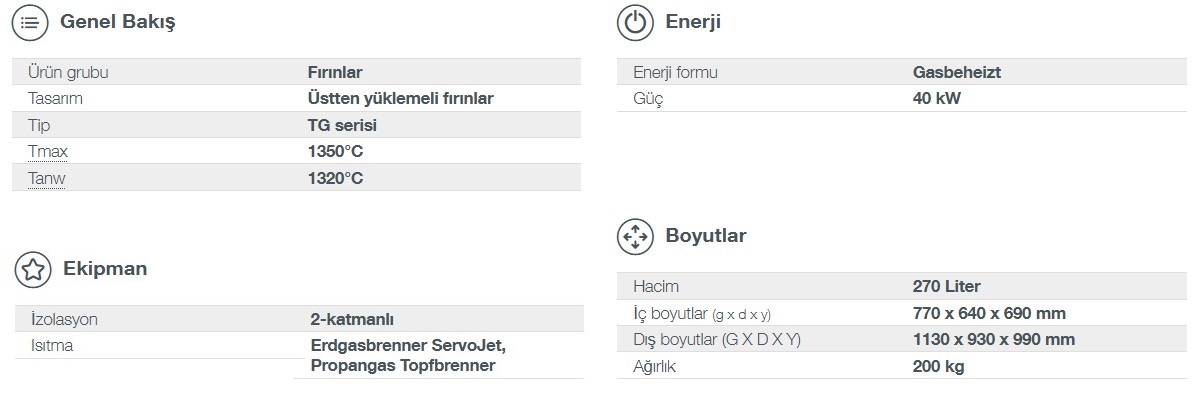Select the Ürün grubu row

click(x=297, y=72)
